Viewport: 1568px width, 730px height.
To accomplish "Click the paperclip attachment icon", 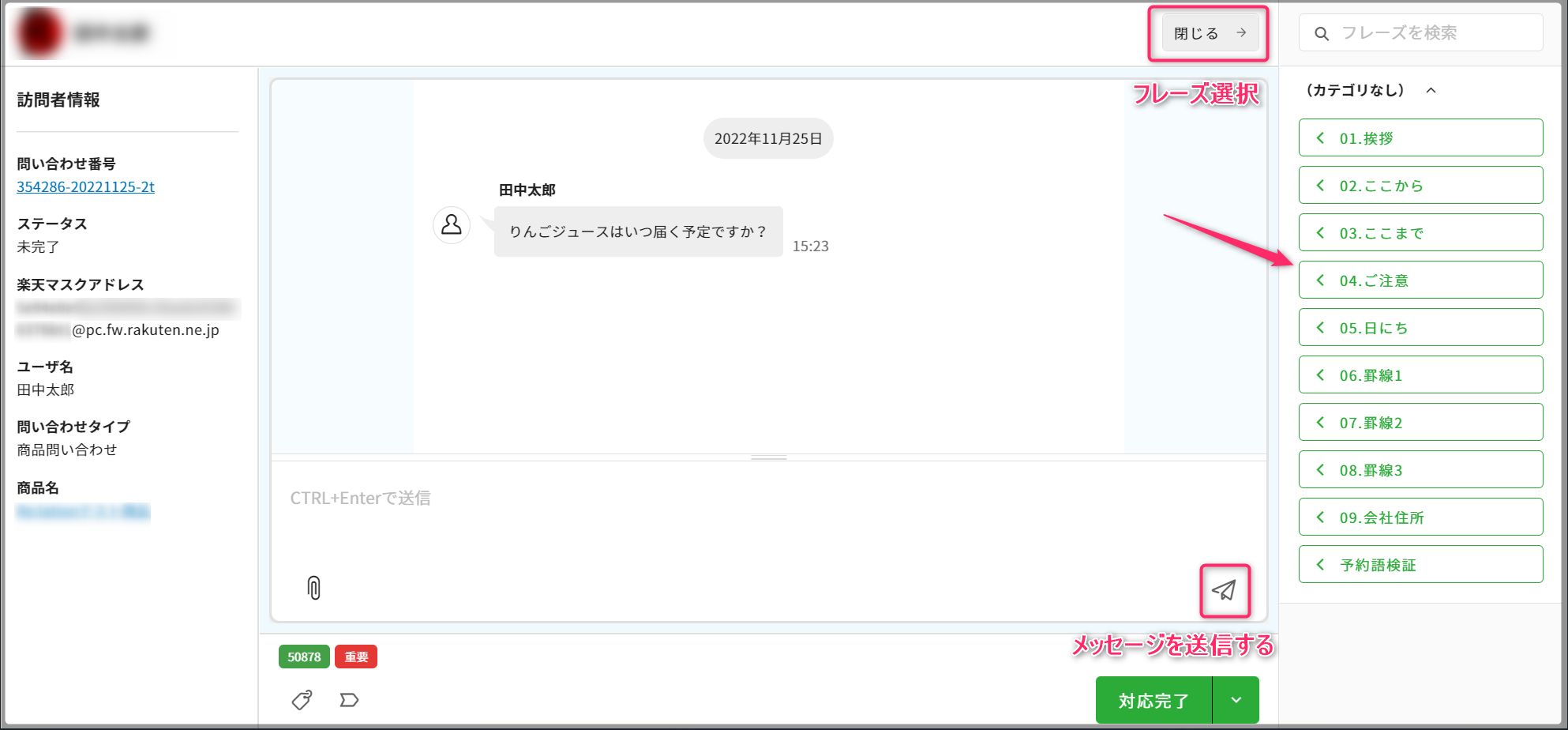I will [x=313, y=588].
